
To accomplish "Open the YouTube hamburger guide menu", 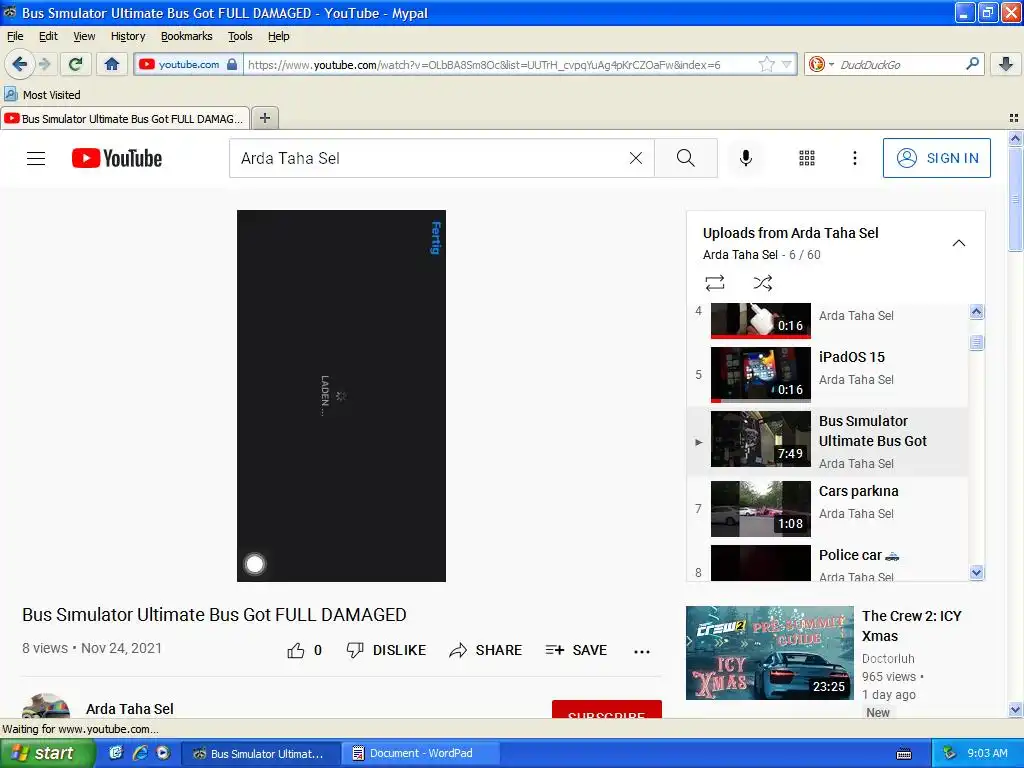I will (36, 158).
